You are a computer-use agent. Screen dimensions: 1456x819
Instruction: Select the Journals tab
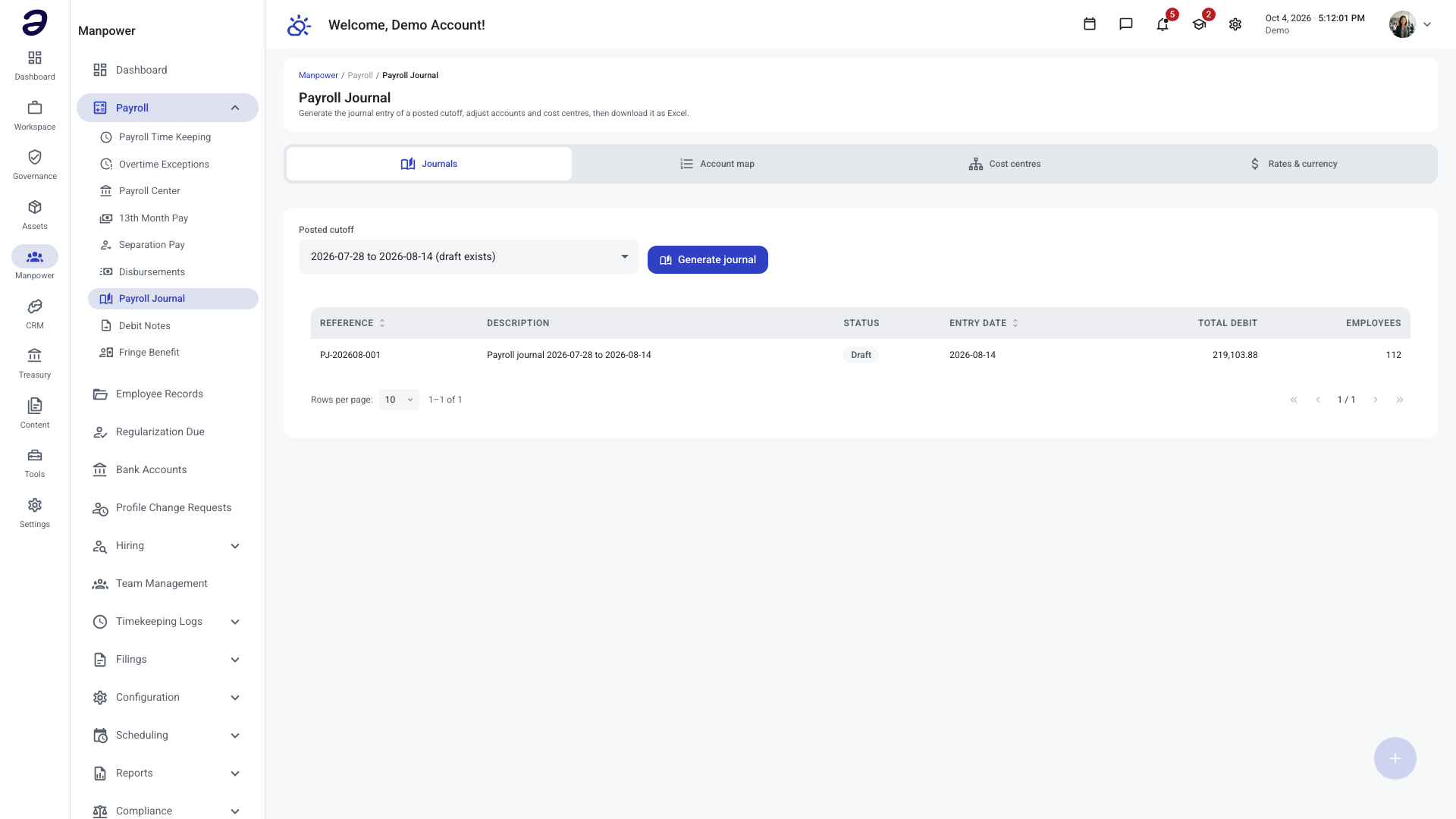point(429,164)
